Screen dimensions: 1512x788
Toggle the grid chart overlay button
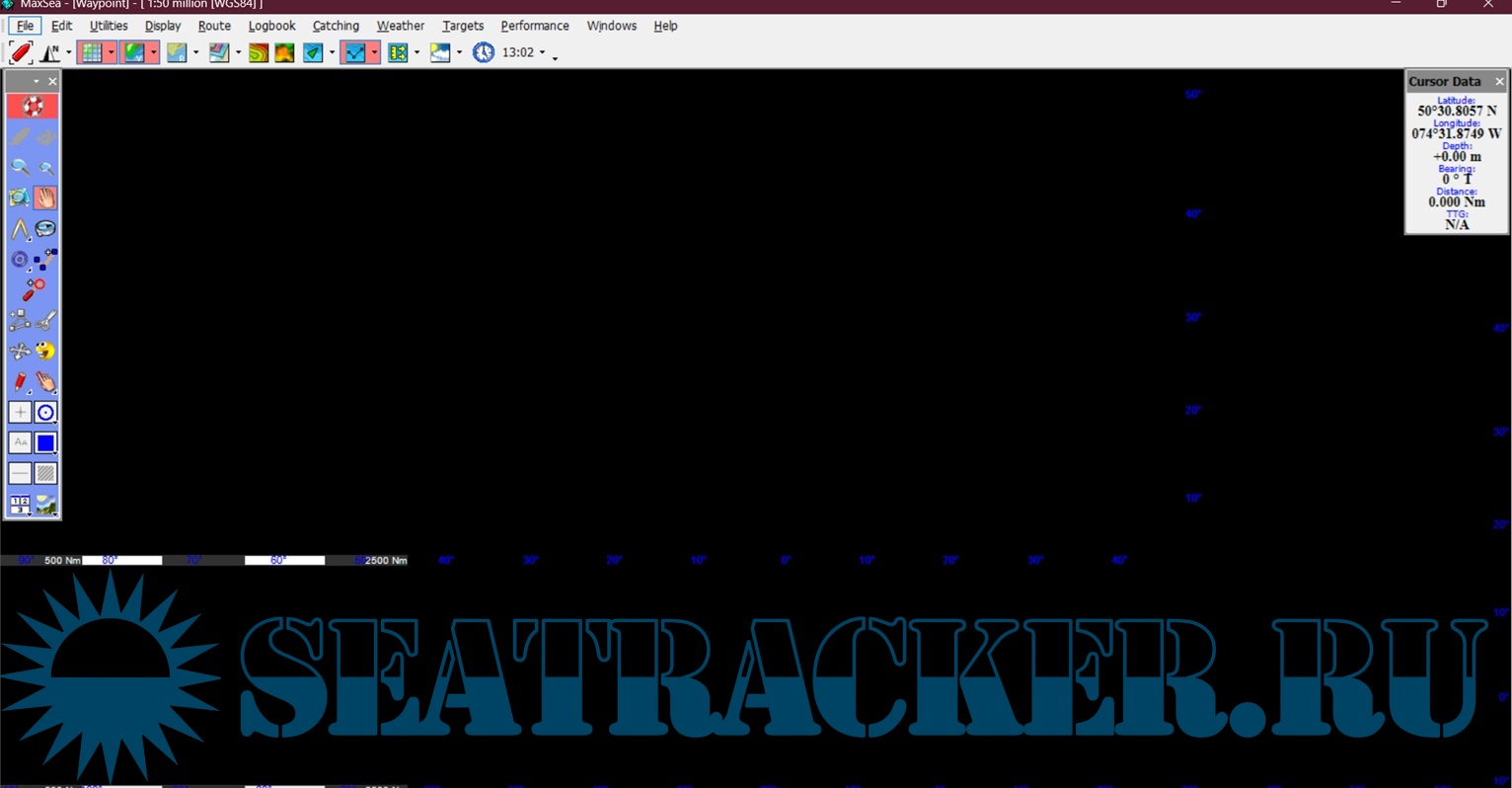91,52
